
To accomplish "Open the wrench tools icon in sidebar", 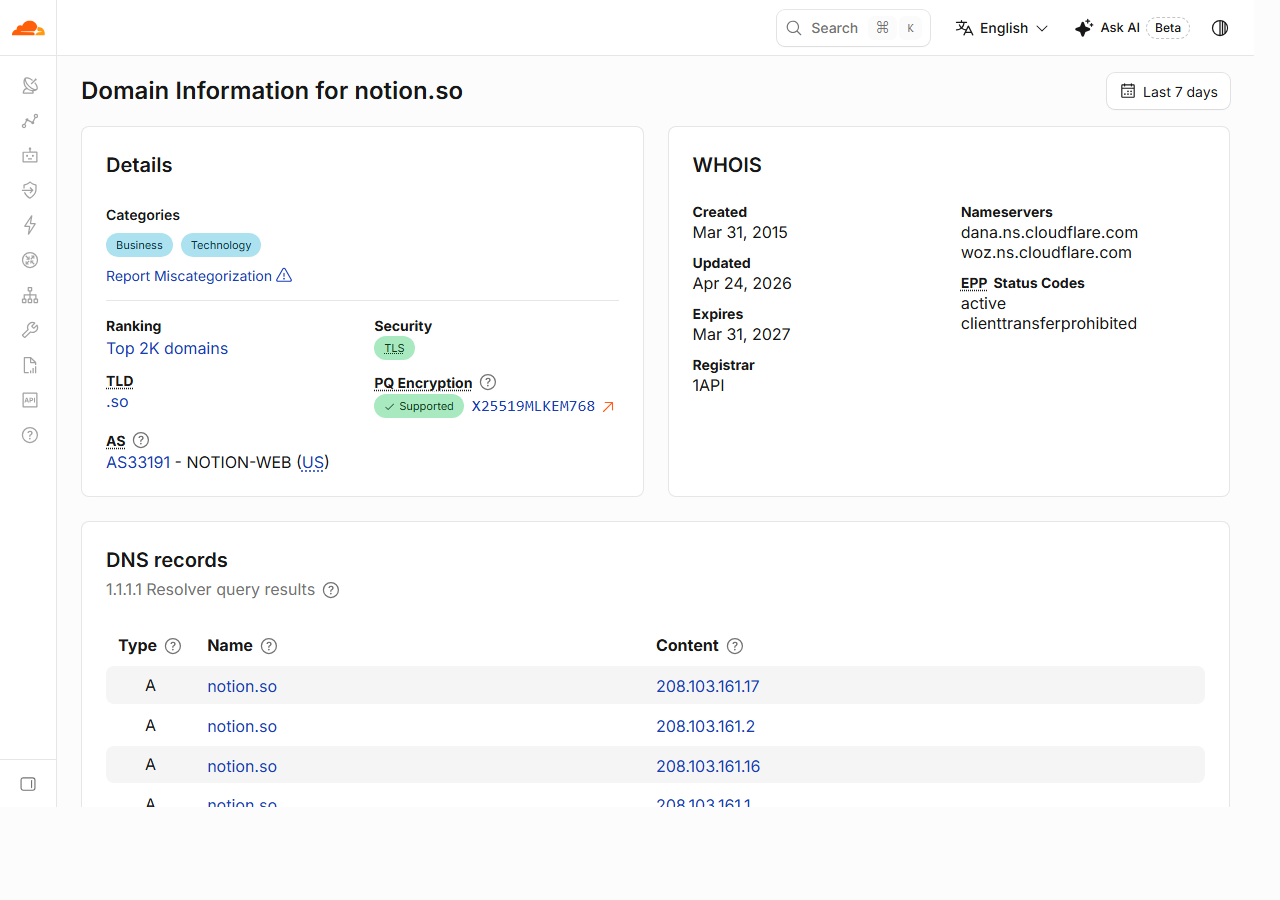I will pyautogui.click(x=30, y=330).
